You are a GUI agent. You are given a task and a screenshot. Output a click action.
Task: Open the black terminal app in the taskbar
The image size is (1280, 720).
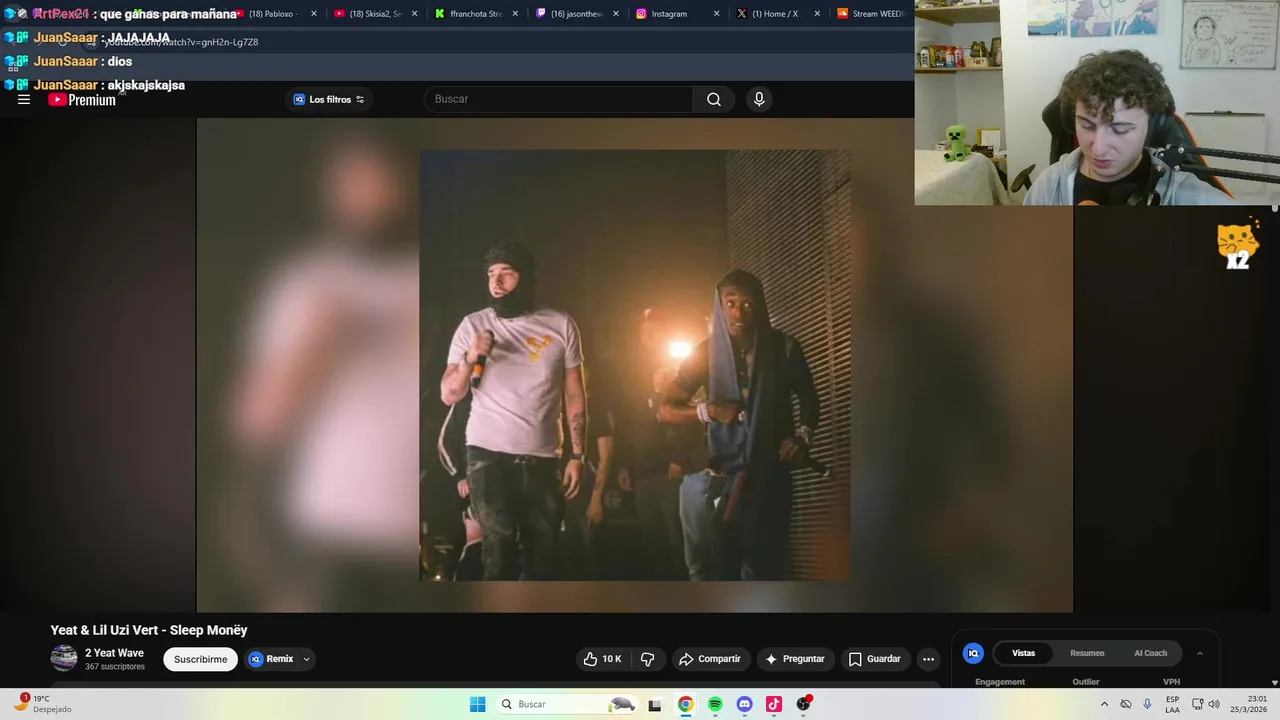655,704
